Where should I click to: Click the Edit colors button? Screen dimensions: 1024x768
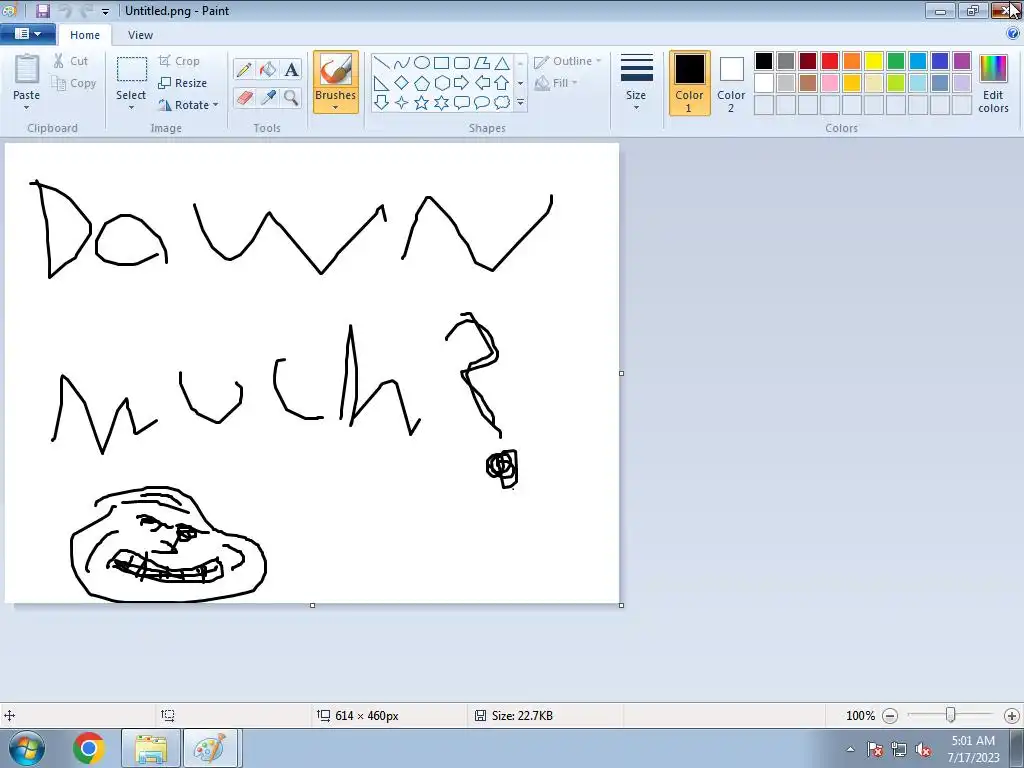pyautogui.click(x=993, y=83)
